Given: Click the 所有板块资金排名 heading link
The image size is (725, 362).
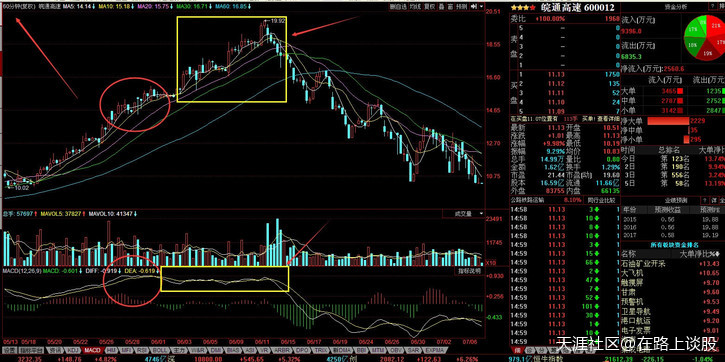Looking at the screenshot, I should click(676, 245).
